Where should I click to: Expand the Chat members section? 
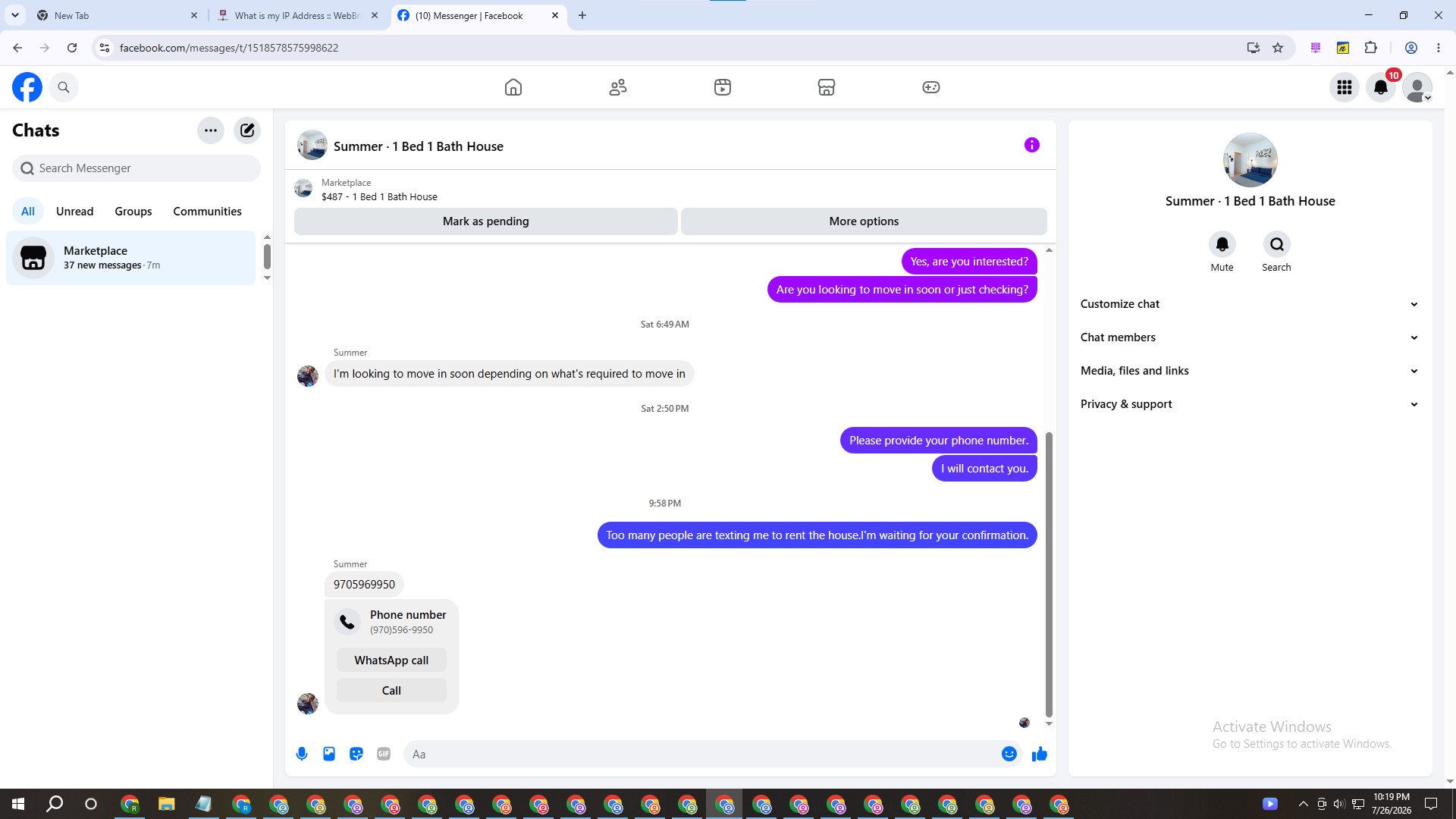1250,337
